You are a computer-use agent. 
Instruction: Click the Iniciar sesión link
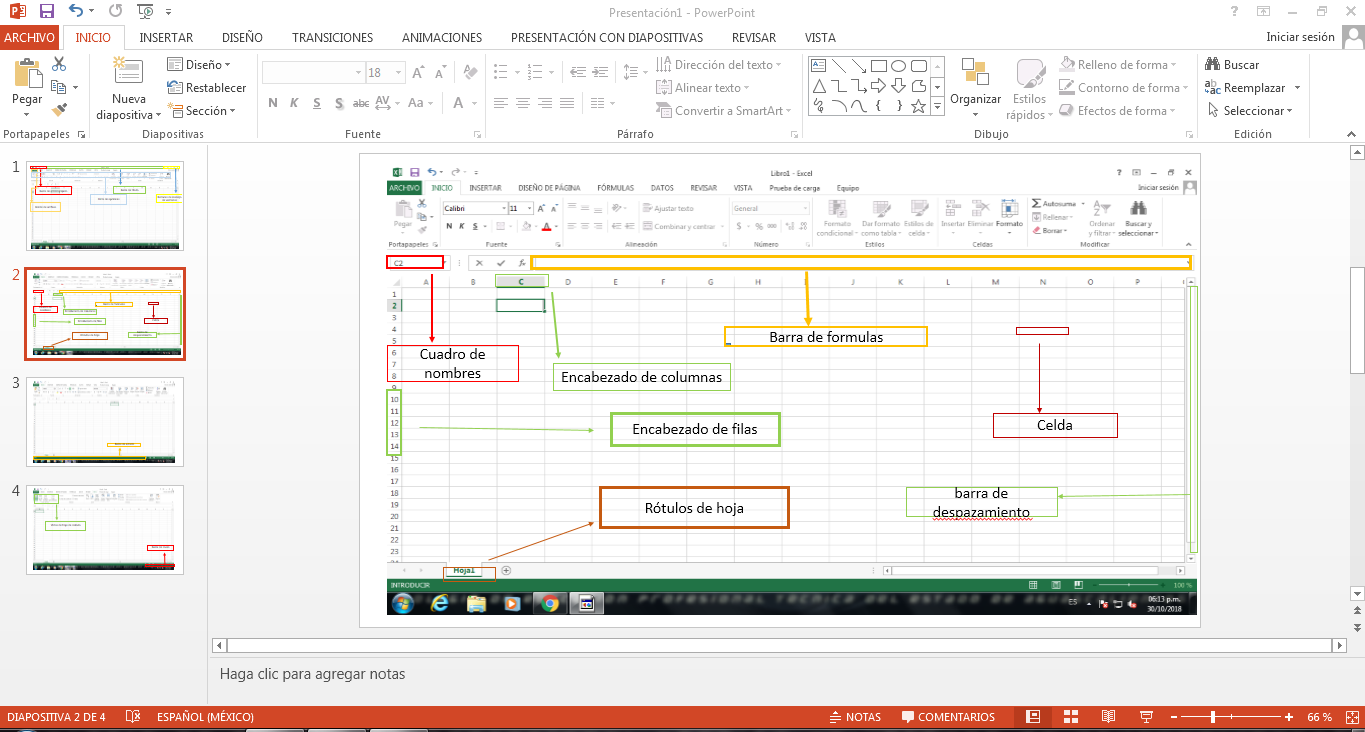pos(1300,36)
